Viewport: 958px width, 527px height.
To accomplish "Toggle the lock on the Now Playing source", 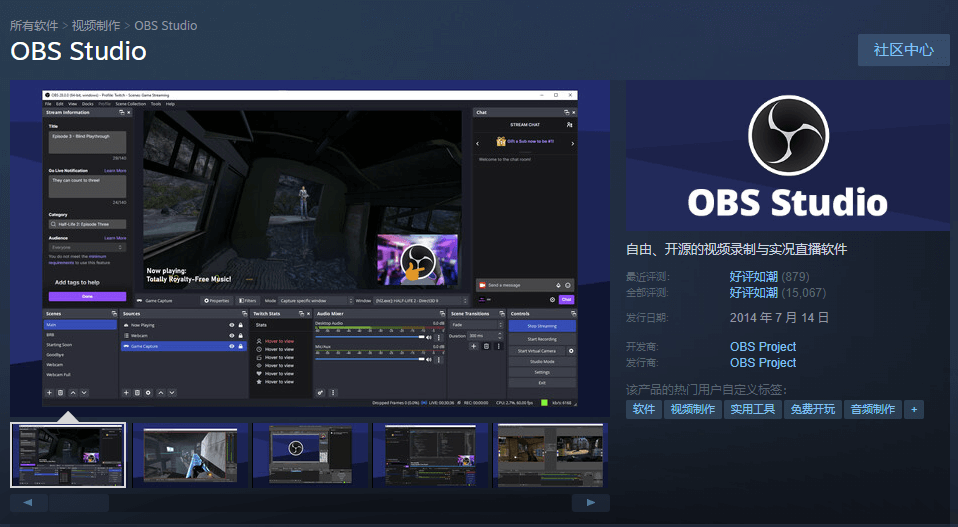I will click(x=241, y=325).
